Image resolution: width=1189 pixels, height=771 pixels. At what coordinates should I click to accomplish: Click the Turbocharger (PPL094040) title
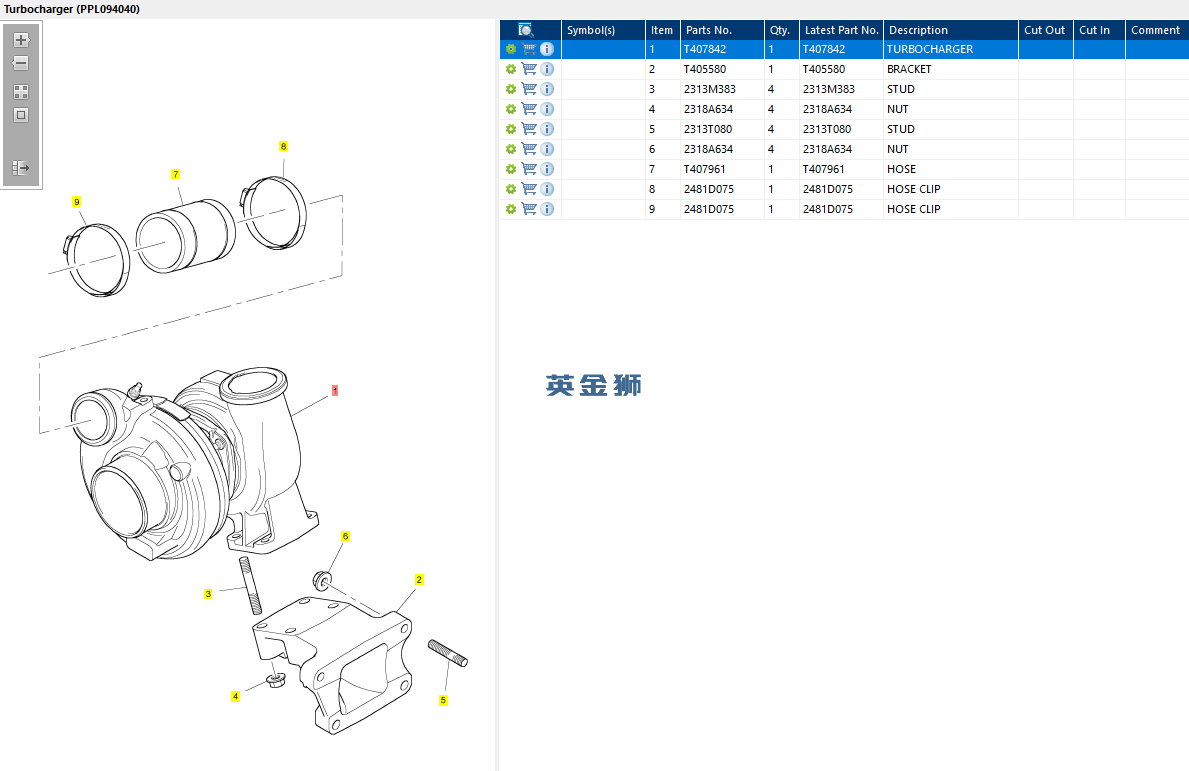coord(72,9)
